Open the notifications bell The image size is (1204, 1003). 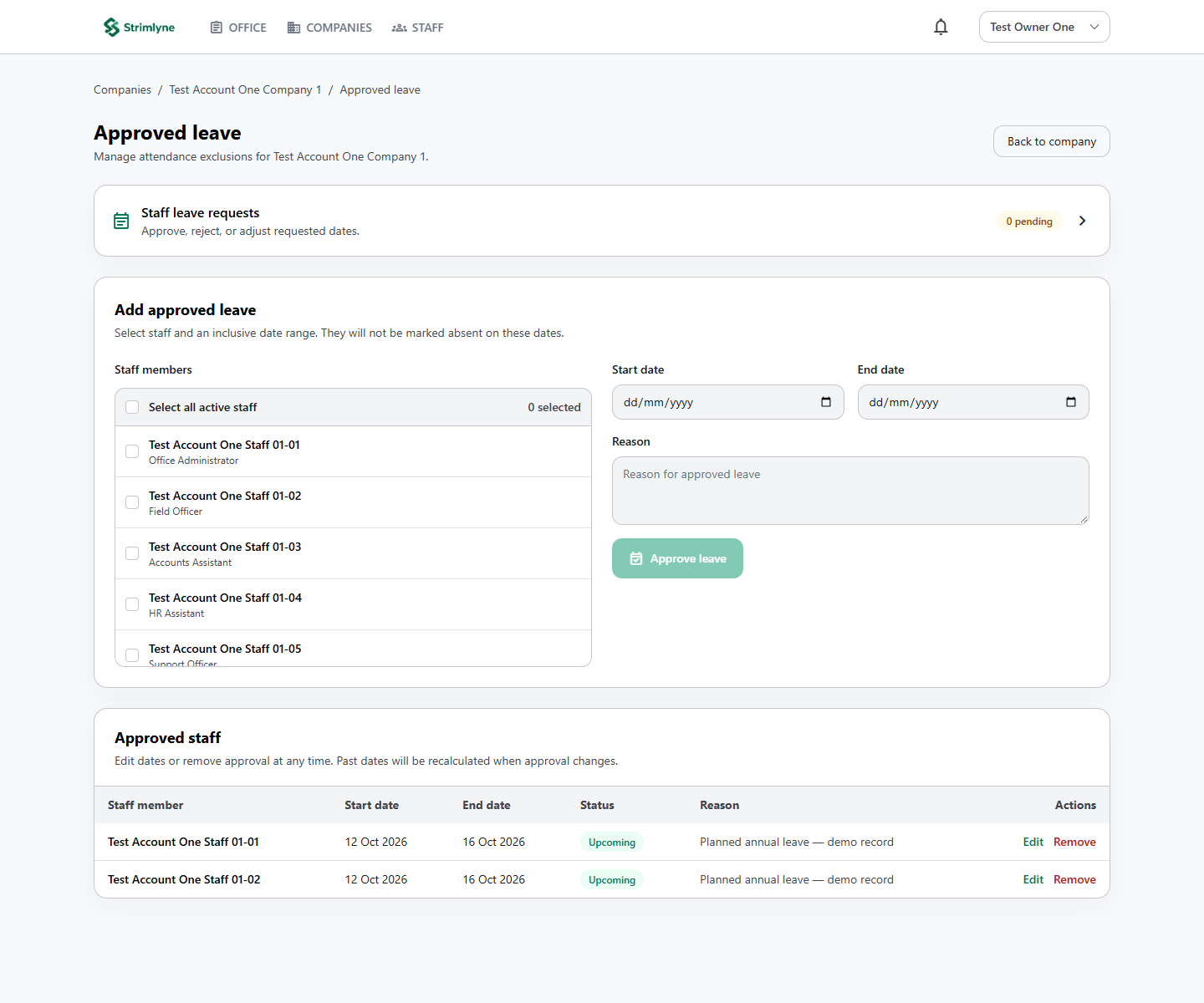tap(941, 28)
